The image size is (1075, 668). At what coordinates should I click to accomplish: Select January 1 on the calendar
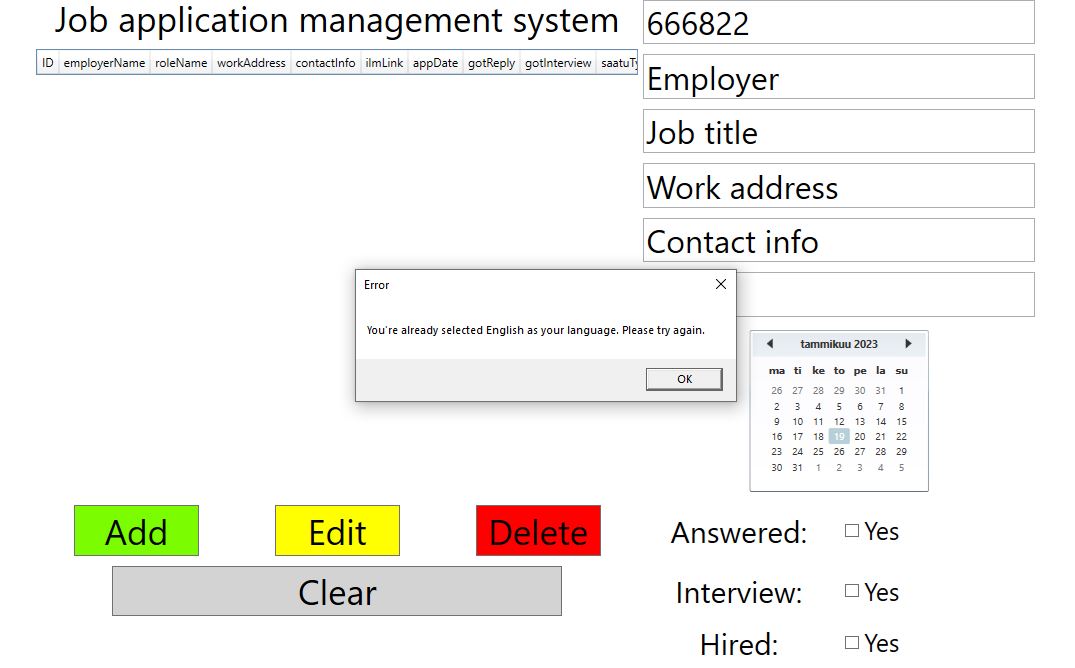pyautogui.click(x=901, y=390)
